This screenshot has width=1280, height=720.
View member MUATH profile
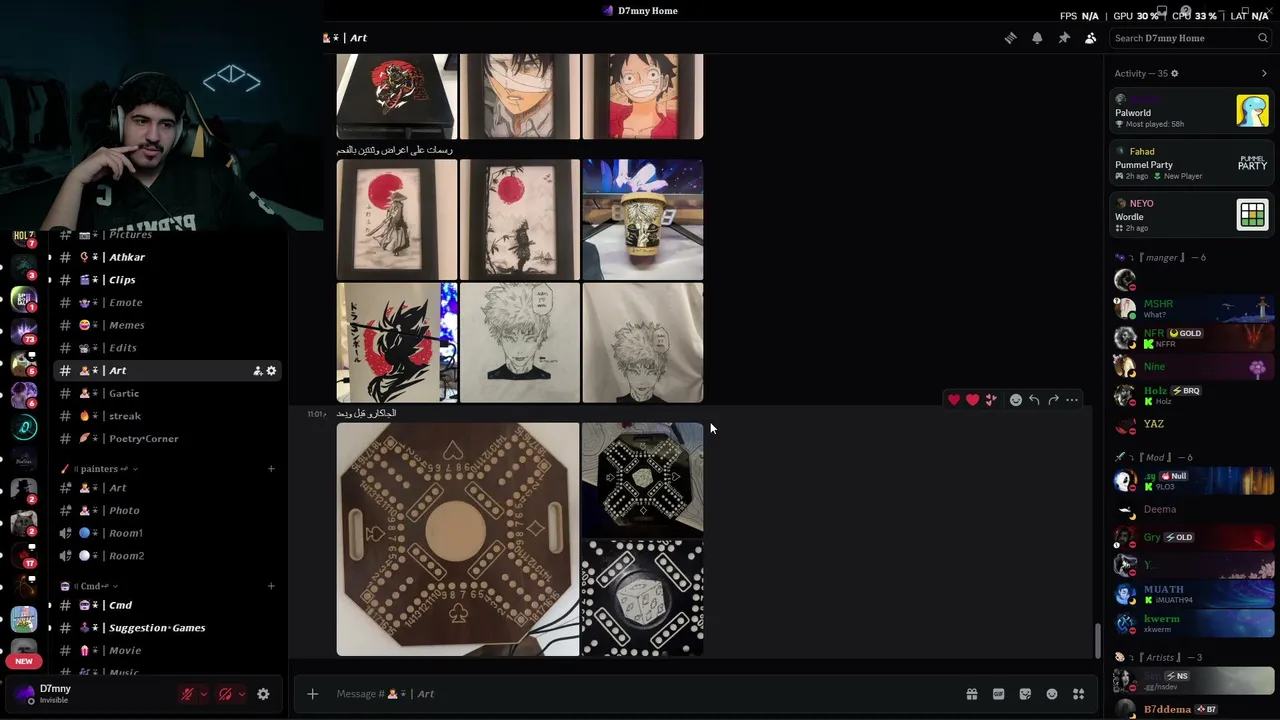tap(1192, 594)
